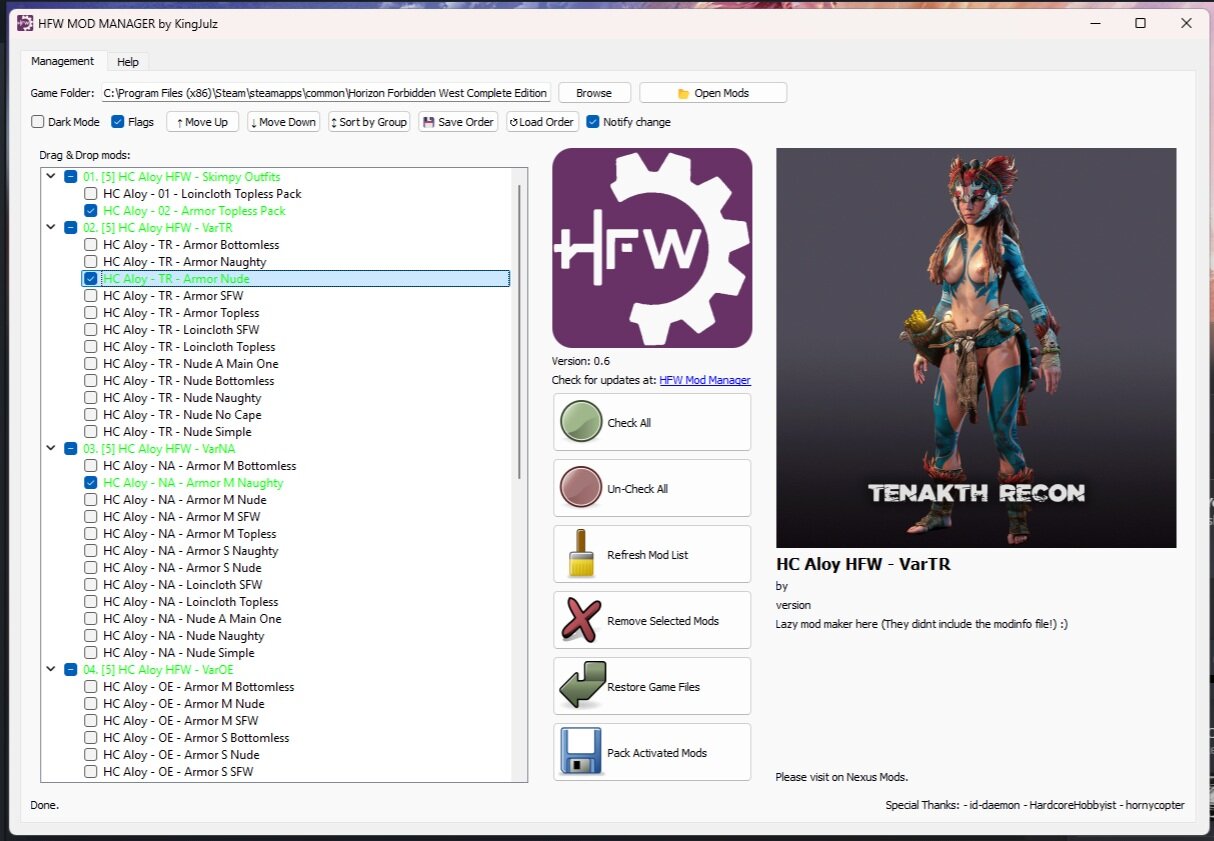
Task: Disable the Notify change checkbox
Action: pos(593,122)
